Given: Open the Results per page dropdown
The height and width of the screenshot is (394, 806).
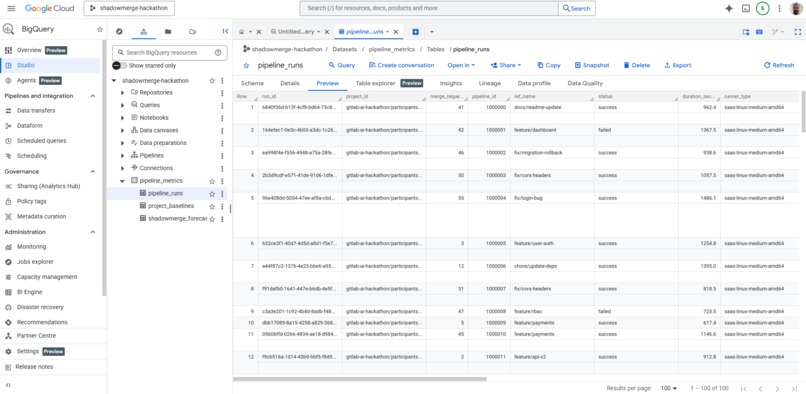Looking at the screenshot, I should 669,388.
